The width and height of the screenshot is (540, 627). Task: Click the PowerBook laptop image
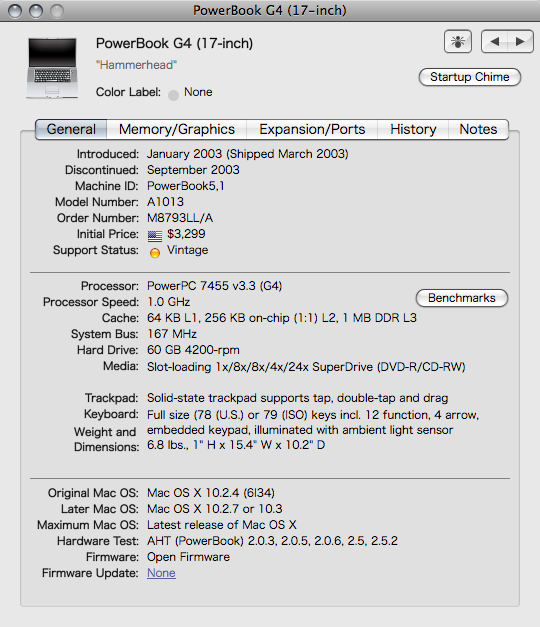point(52,68)
